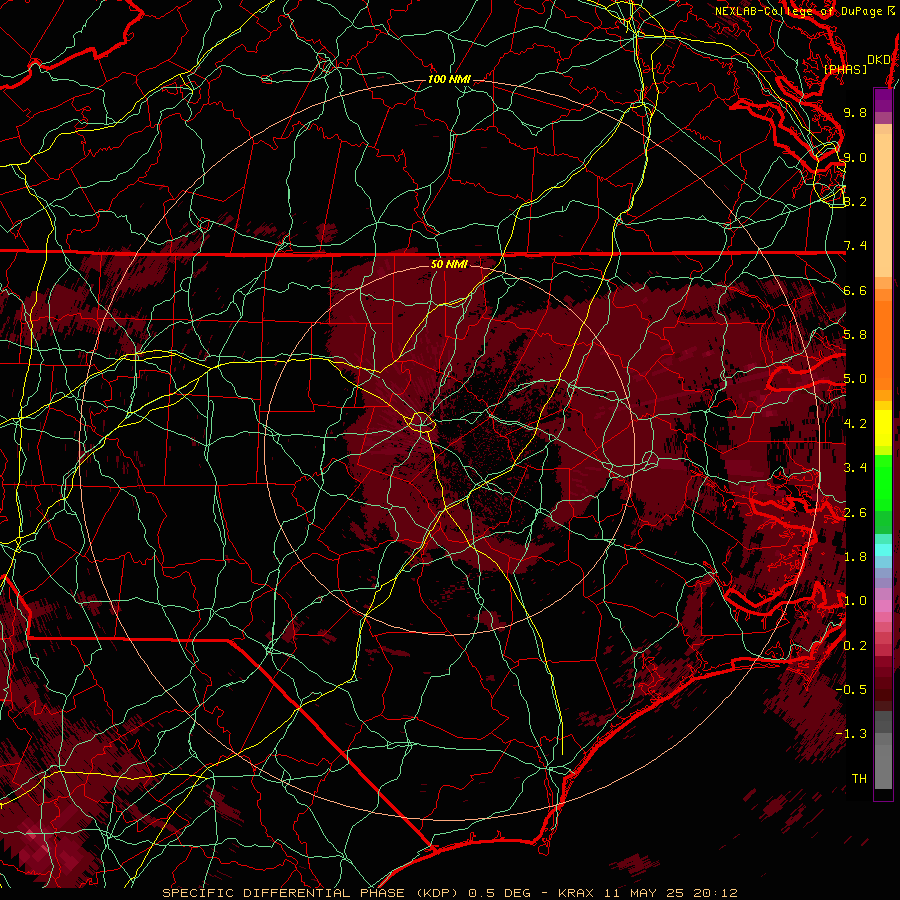The image size is (900, 900).
Task: Click the 3.4 value on color scale
Action: point(855,468)
